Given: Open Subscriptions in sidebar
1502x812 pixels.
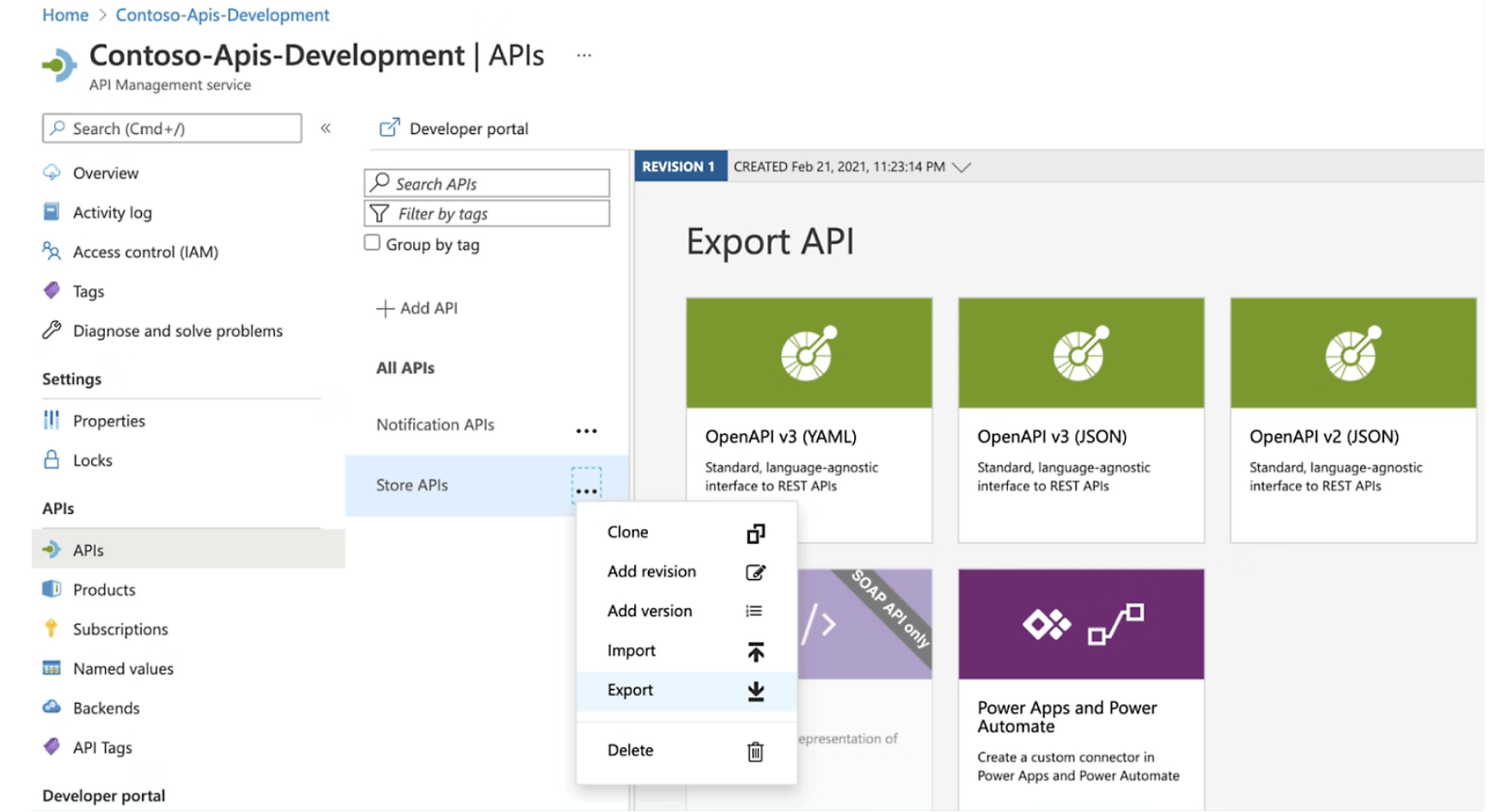Looking at the screenshot, I should [120, 629].
